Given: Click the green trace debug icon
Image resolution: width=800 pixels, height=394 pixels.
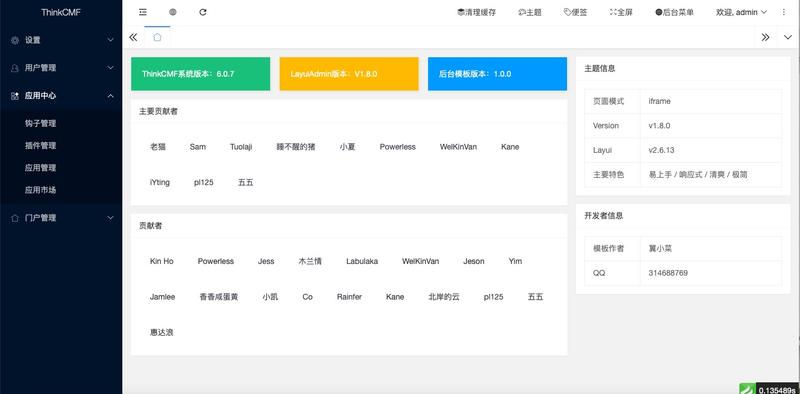Looking at the screenshot, I should tap(747, 389).
